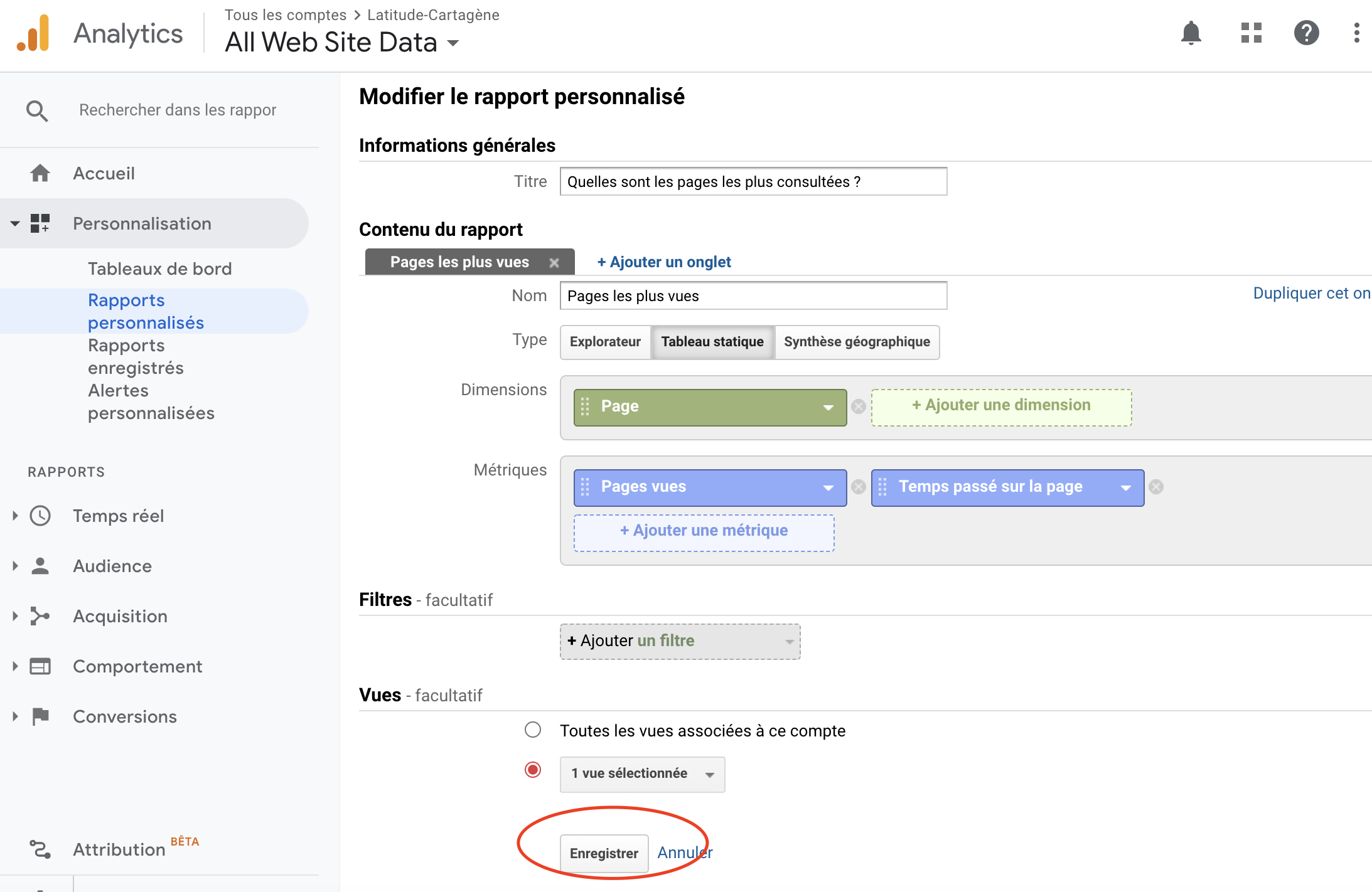Open the Ajouter un filtre dropdown
1372x892 pixels.
click(x=680, y=641)
